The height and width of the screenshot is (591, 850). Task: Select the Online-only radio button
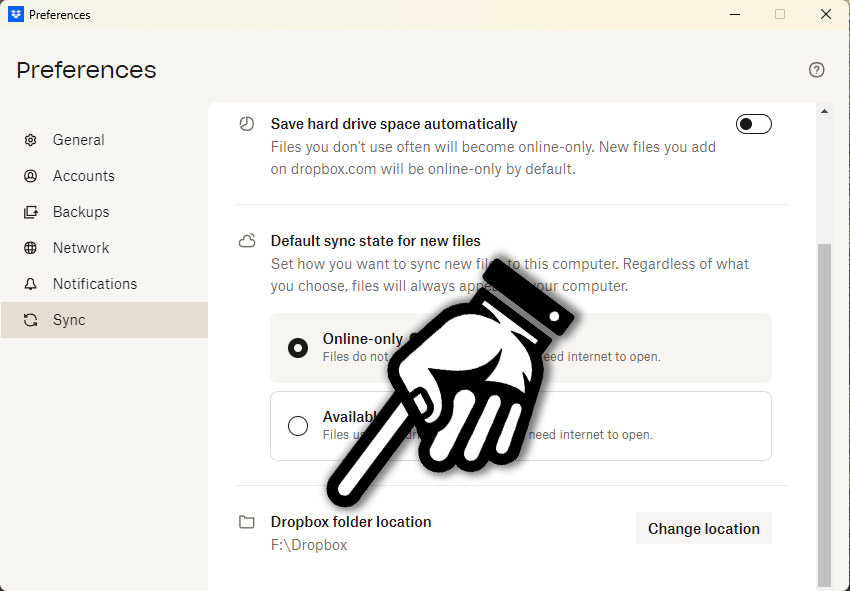pyautogui.click(x=298, y=348)
